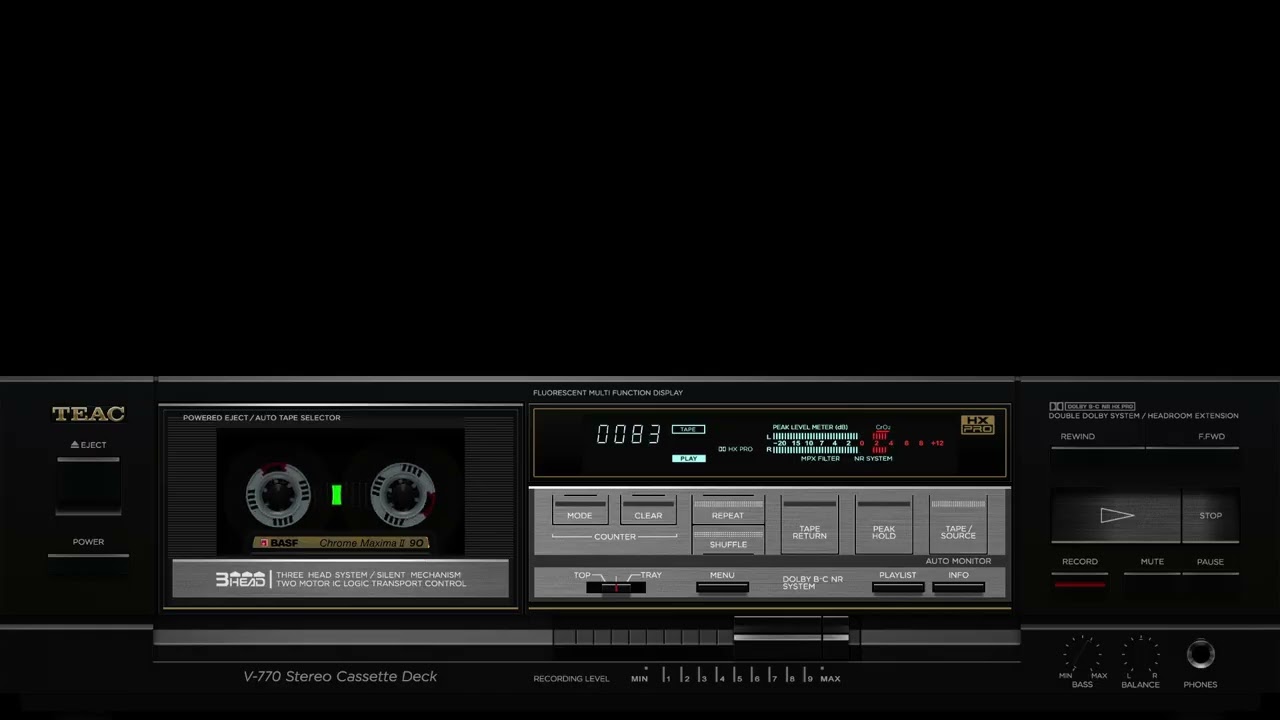Clear the tape counter
Screen dimensions: 1280x720
click(x=648, y=509)
